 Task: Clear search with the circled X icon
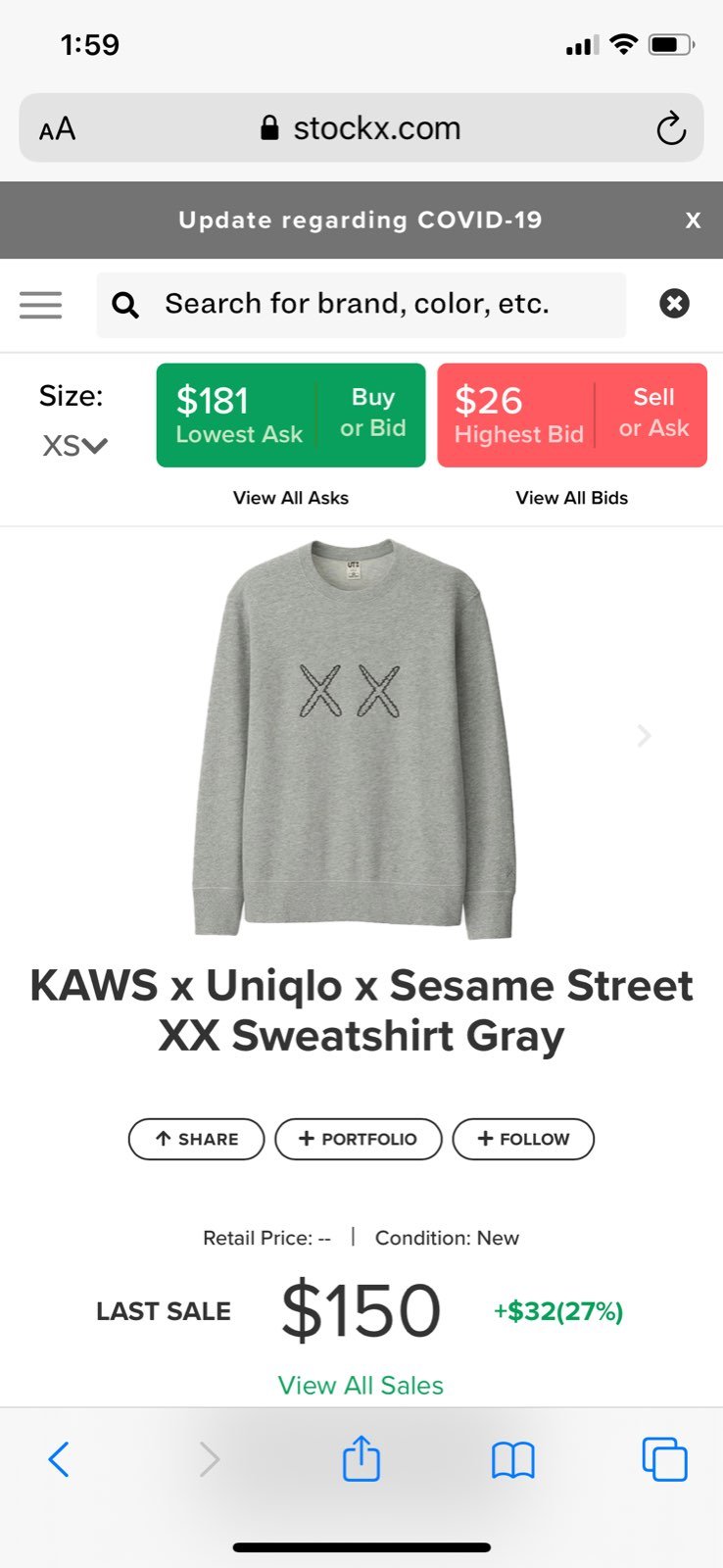(674, 304)
